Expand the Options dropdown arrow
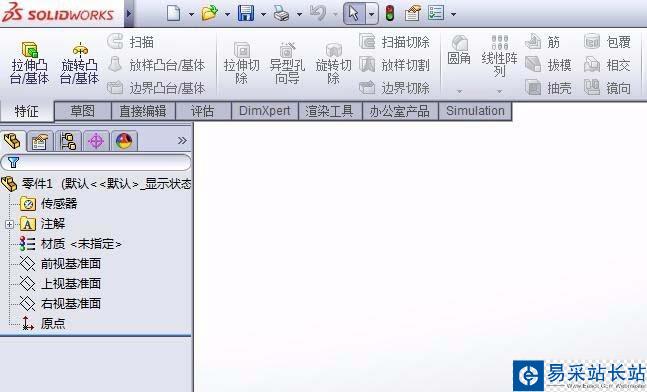Screen dimensions: 647x392 pos(453,14)
